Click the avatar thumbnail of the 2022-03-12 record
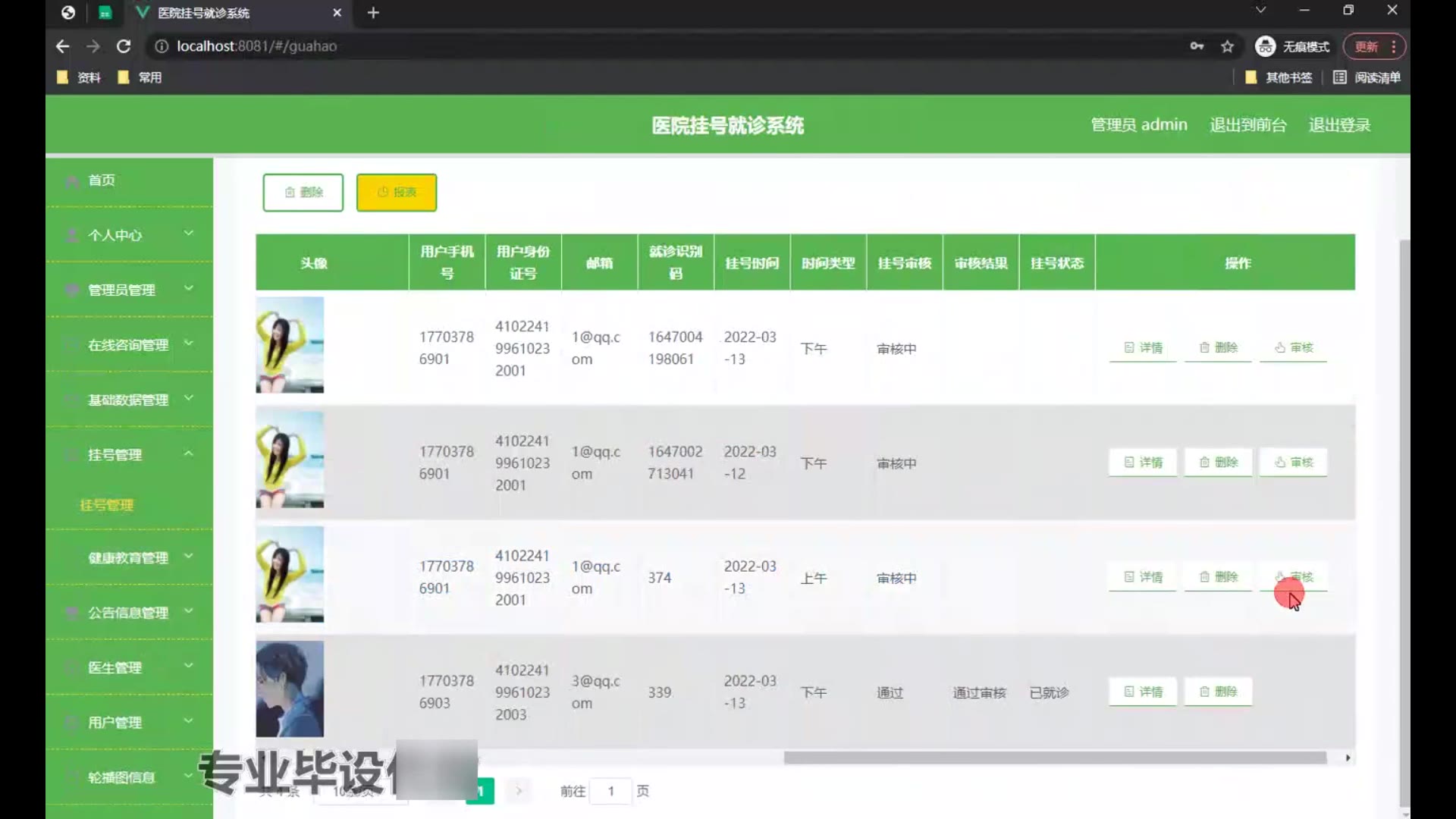Image resolution: width=1456 pixels, height=819 pixels. (290, 460)
